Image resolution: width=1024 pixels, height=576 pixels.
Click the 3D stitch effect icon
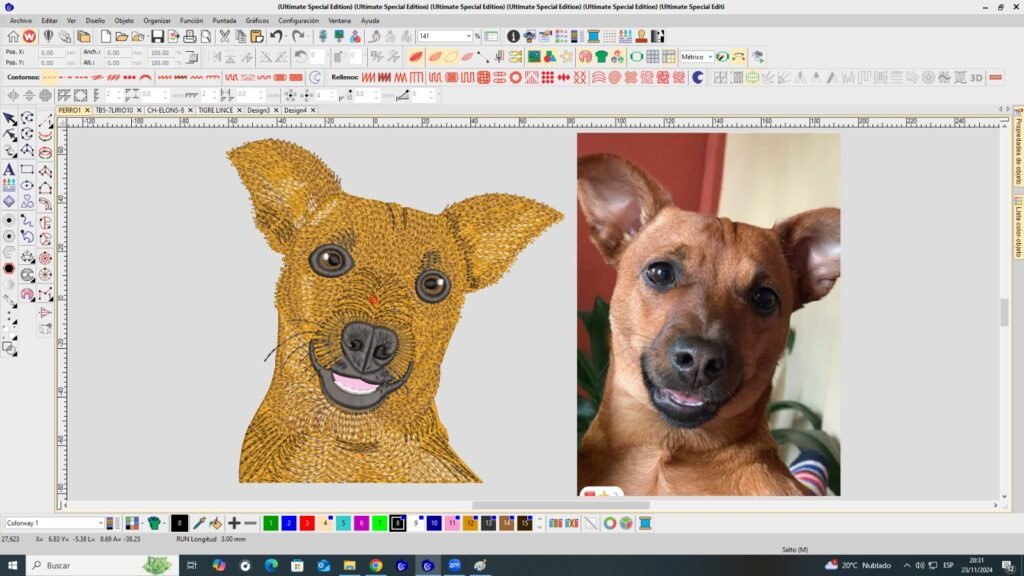point(976,77)
